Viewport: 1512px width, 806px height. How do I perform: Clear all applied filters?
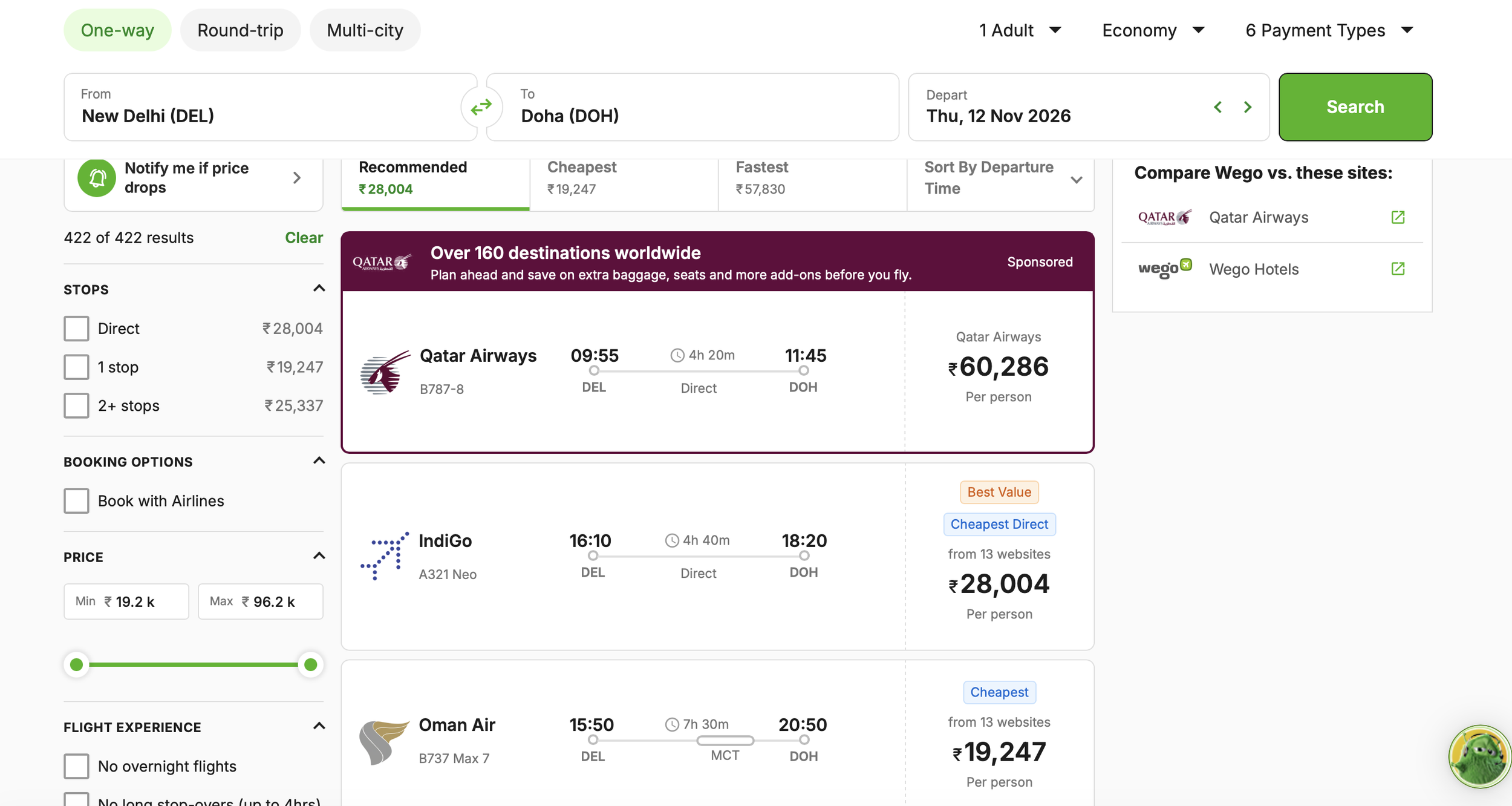pyautogui.click(x=304, y=238)
